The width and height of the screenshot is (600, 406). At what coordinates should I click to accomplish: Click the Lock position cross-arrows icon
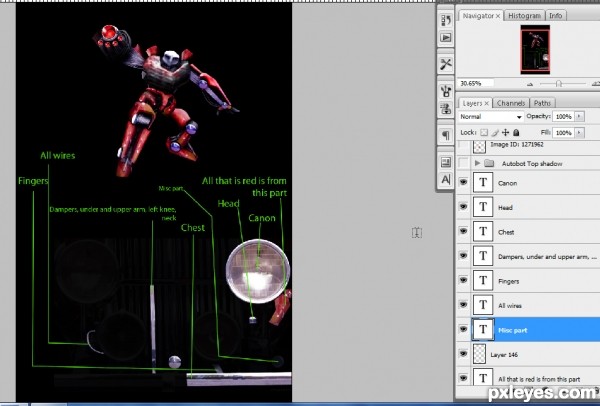pyautogui.click(x=505, y=132)
